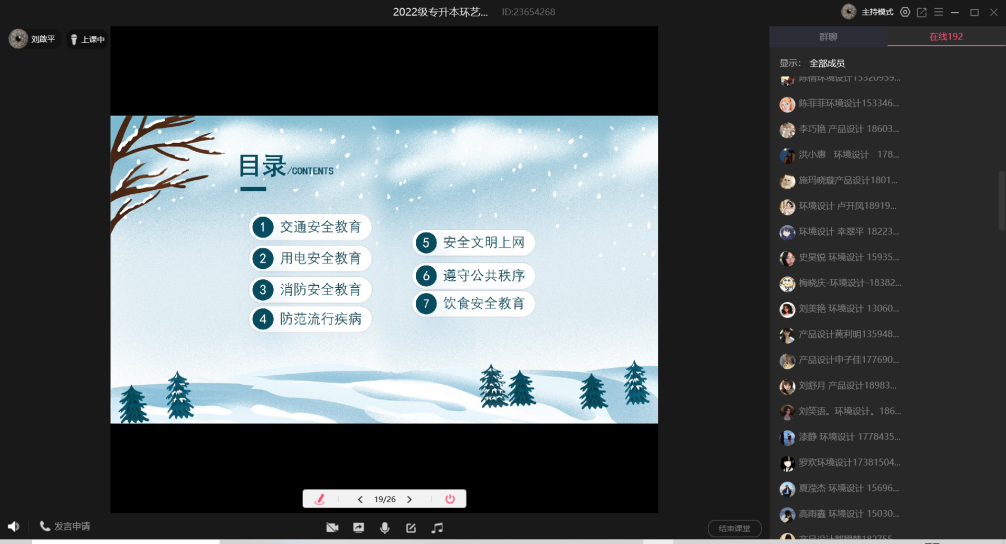Open the 全部成员 display filter dropdown

click(827, 63)
